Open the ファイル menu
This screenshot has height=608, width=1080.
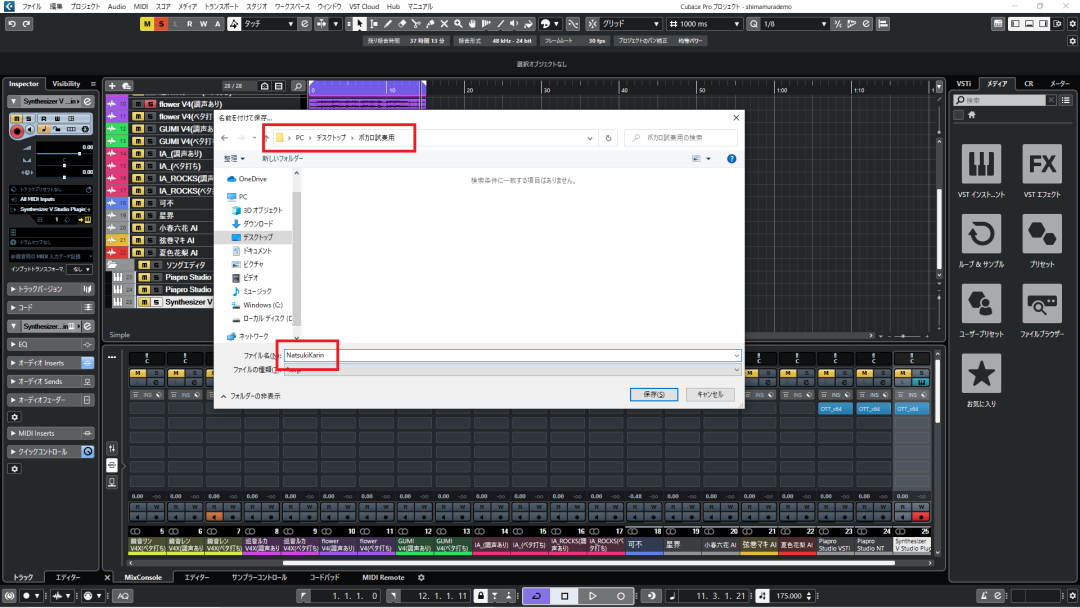click(x=32, y=6)
